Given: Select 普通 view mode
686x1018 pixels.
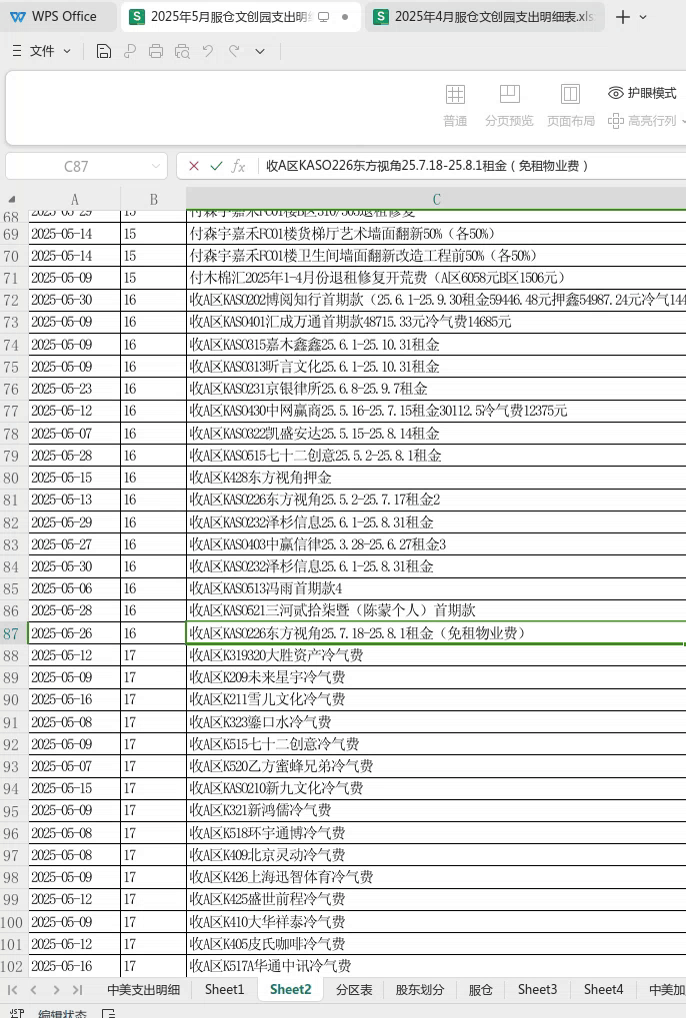Looking at the screenshot, I should (x=455, y=105).
